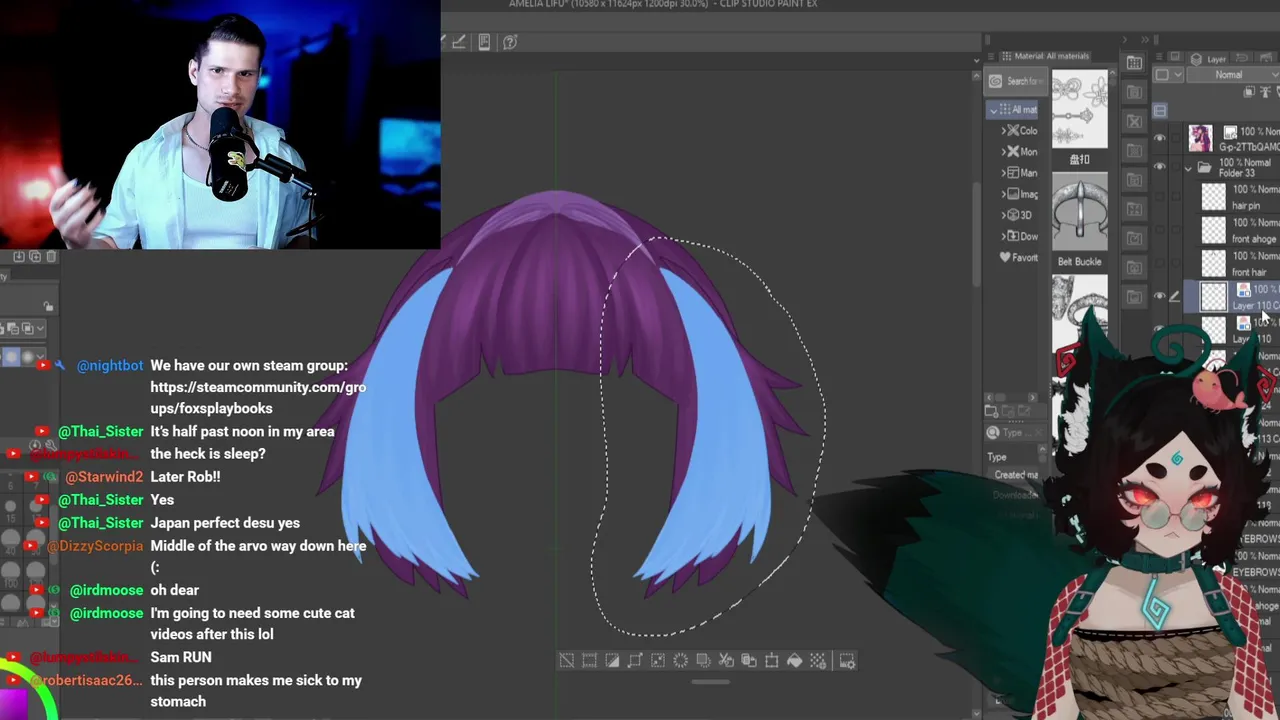Hide the G-p-2TTbQAMC image layer
This screenshot has height=720, width=1280.
click(x=1160, y=138)
